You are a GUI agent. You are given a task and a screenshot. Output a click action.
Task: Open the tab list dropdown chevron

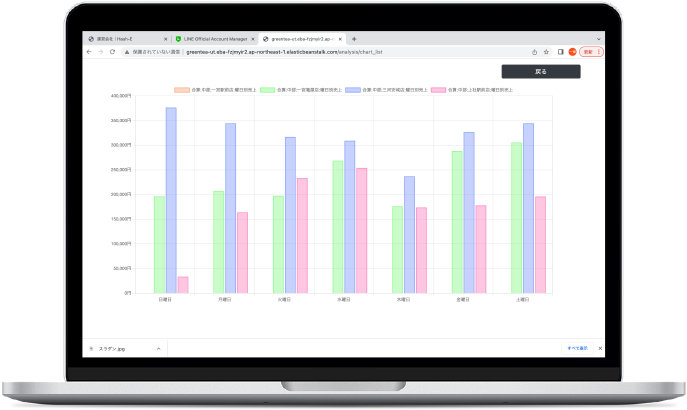pyautogui.click(x=599, y=38)
